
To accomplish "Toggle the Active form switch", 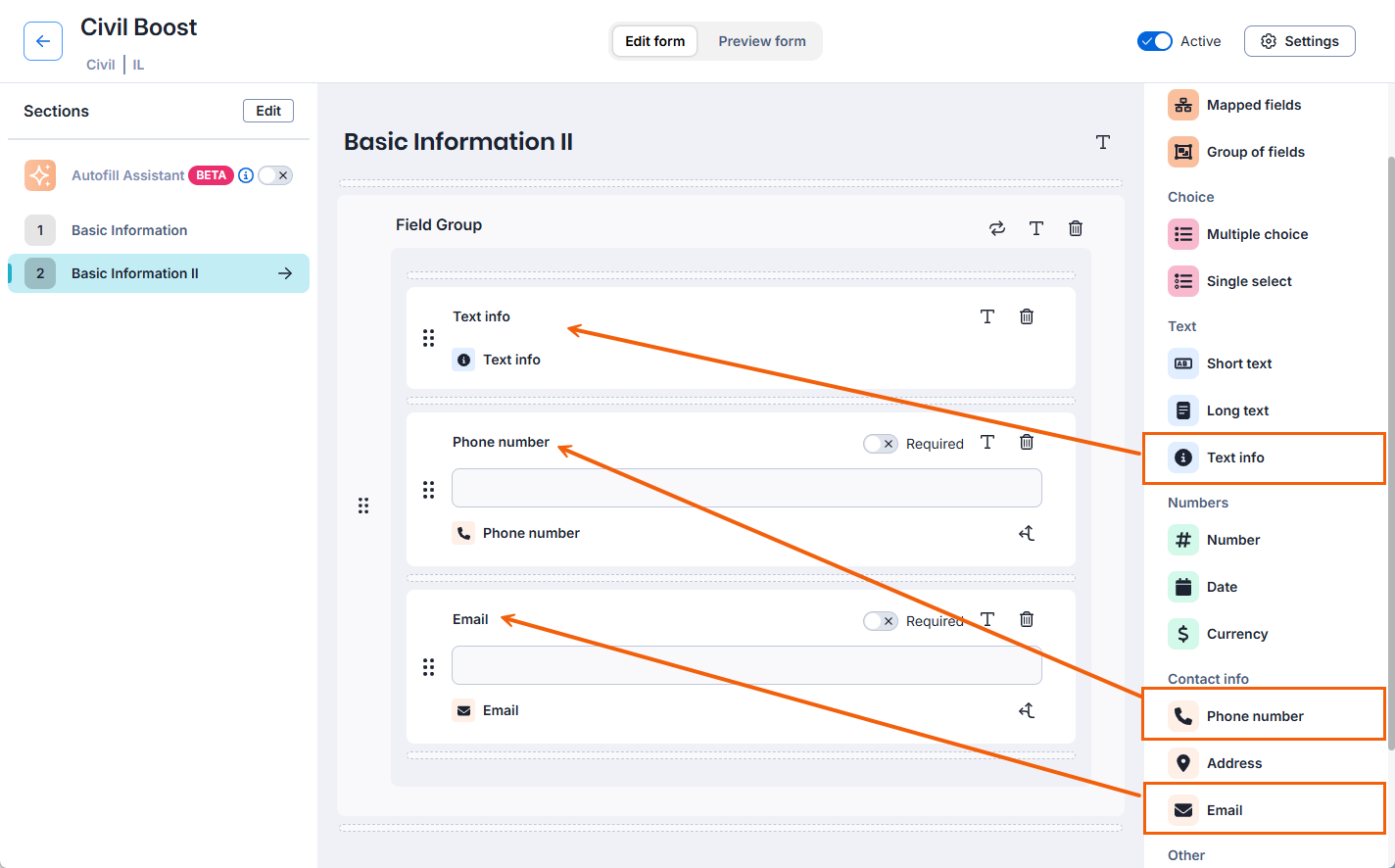I will tap(1155, 41).
